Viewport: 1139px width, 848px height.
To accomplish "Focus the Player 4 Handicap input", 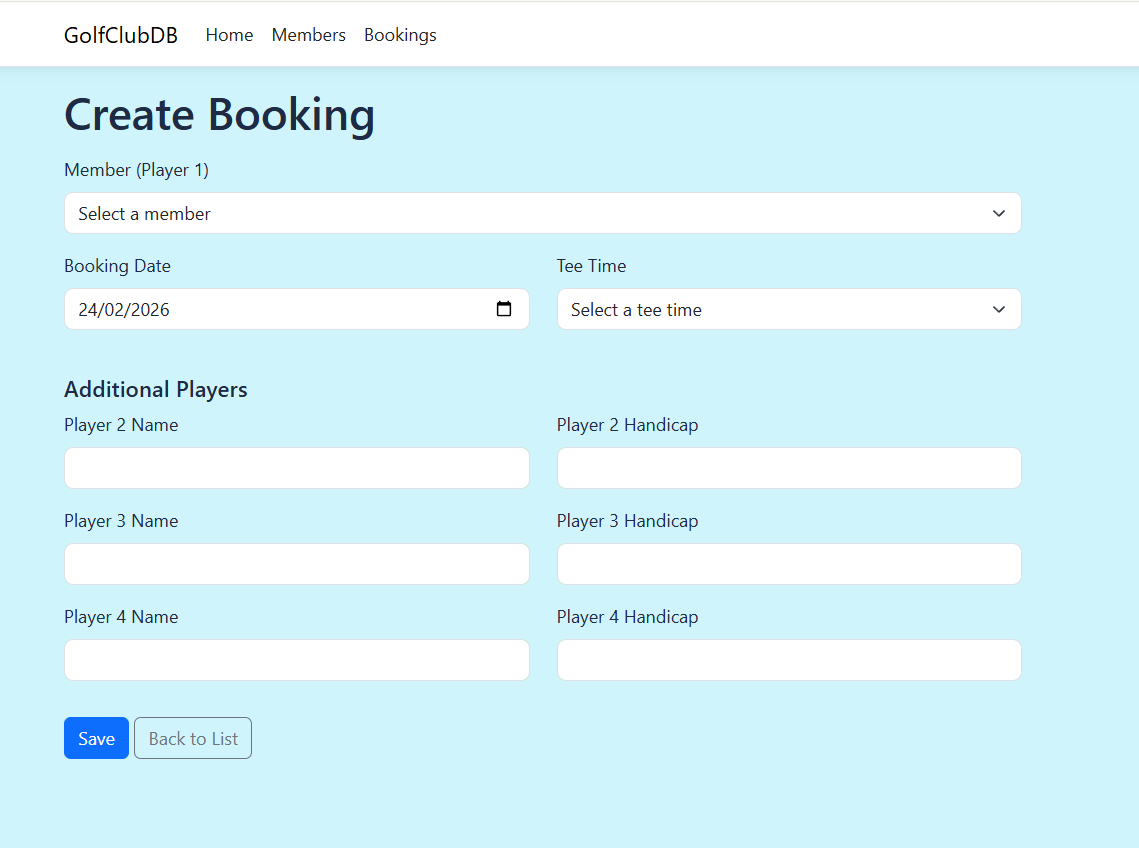I will (789, 660).
